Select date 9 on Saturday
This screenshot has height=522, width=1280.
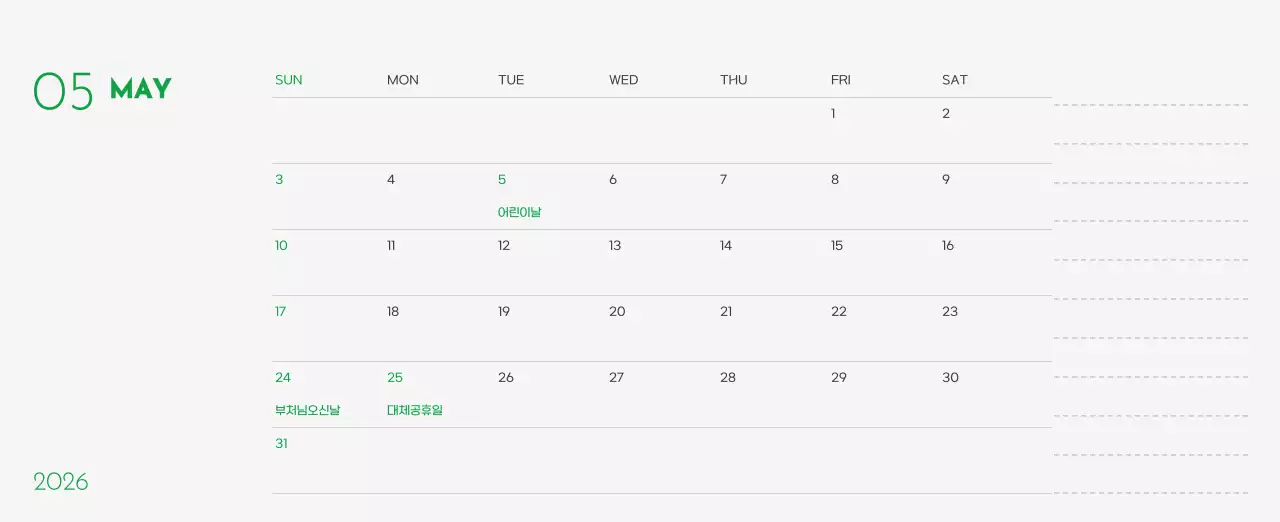[x=946, y=180]
